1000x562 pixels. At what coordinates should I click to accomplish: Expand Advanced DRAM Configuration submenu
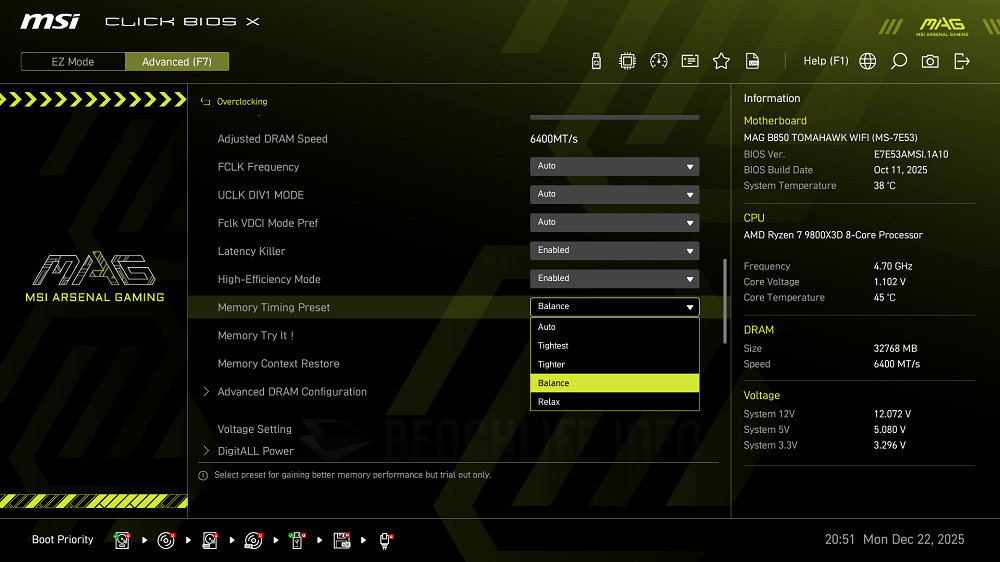292,392
